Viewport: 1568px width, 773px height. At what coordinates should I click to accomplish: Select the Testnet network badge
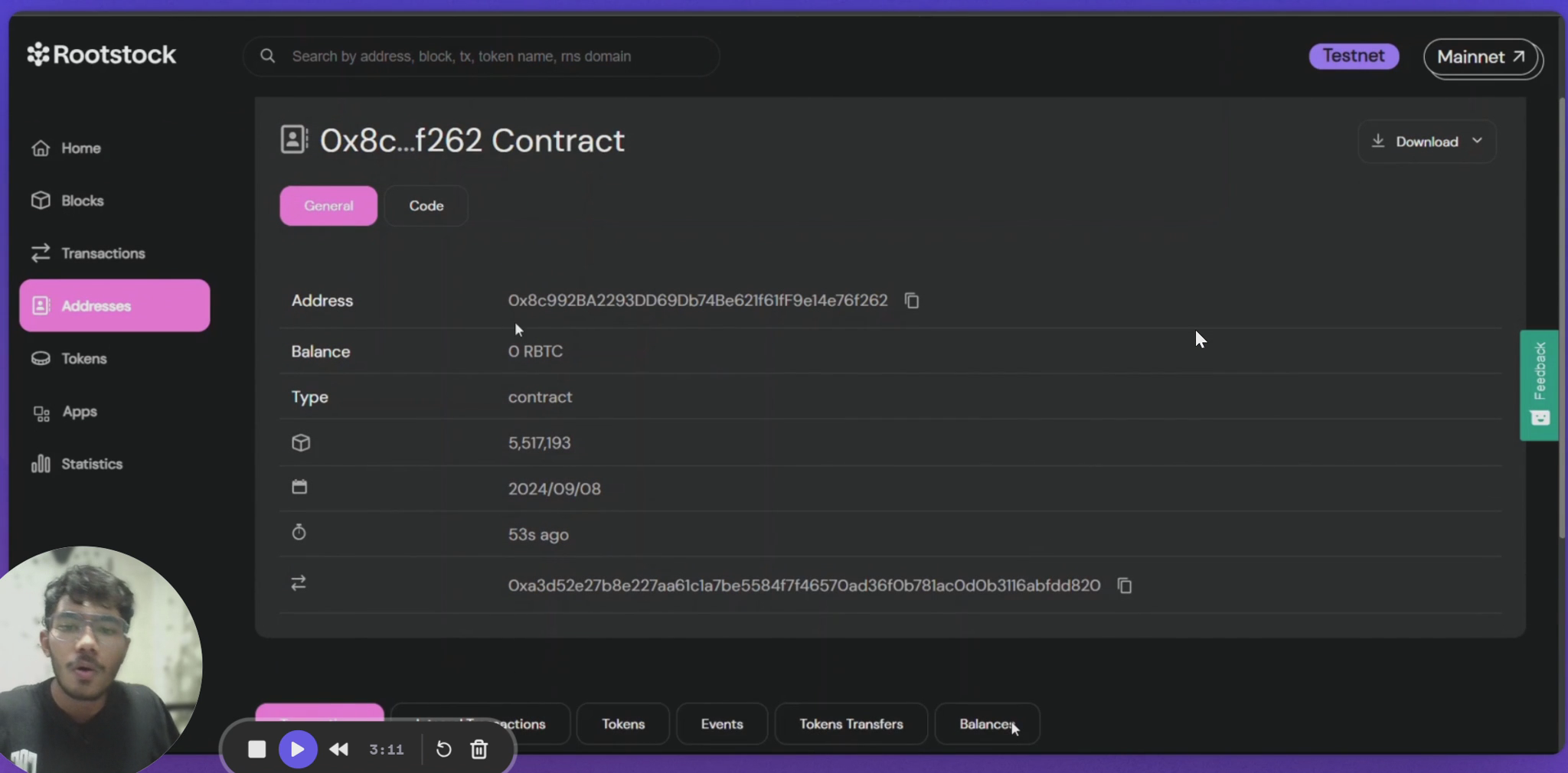click(x=1354, y=56)
